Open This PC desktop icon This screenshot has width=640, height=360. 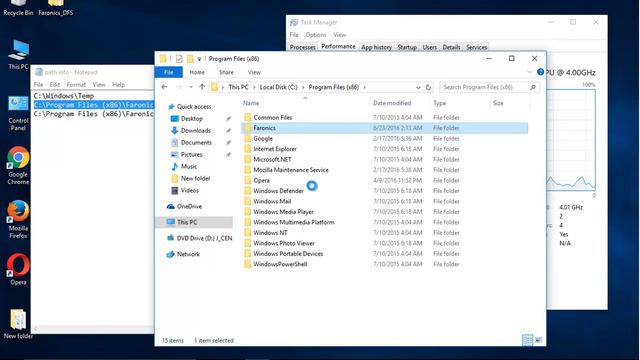[x=18, y=55]
